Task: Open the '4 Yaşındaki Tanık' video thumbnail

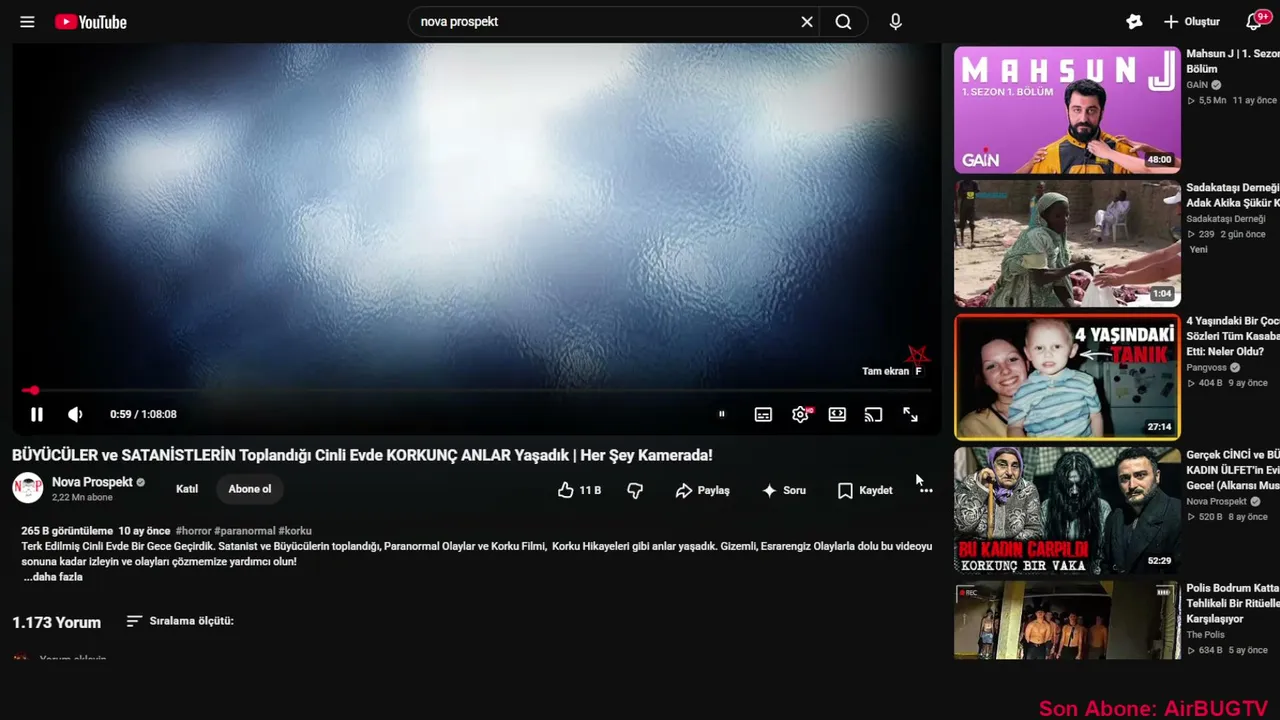Action: coord(1067,377)
